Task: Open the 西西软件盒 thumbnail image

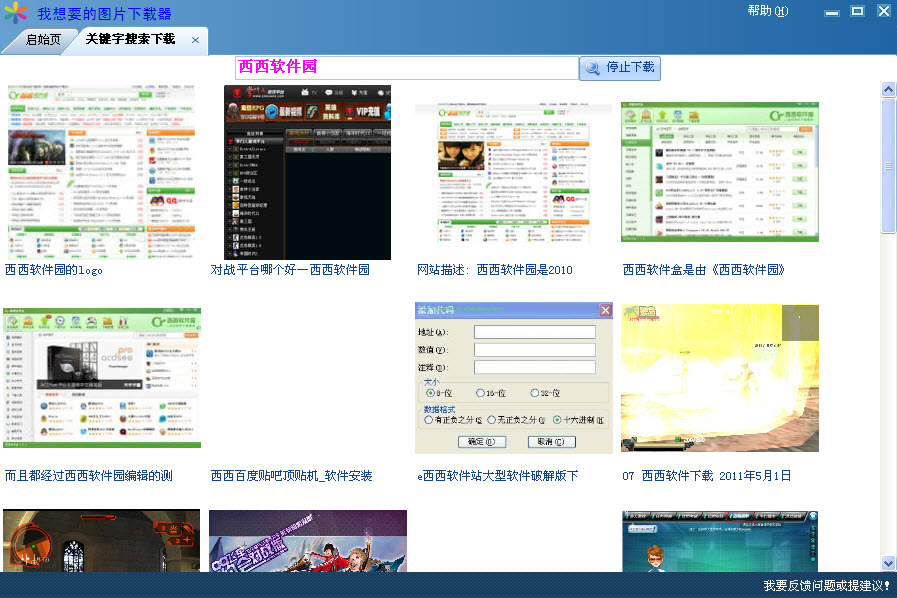Action: [719, 172]
